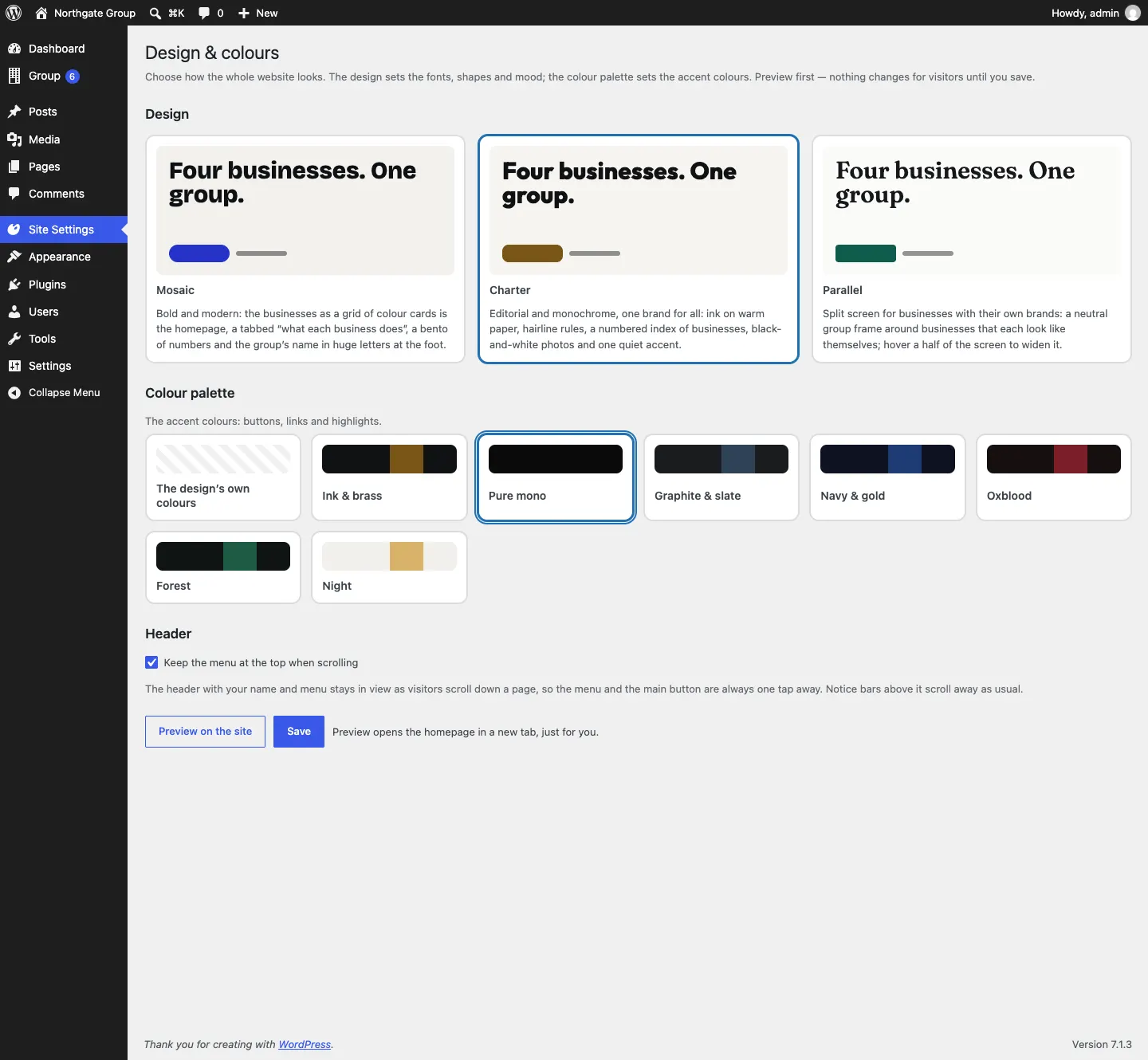Choose the Navy & gold palette

(x=887, y=477)
